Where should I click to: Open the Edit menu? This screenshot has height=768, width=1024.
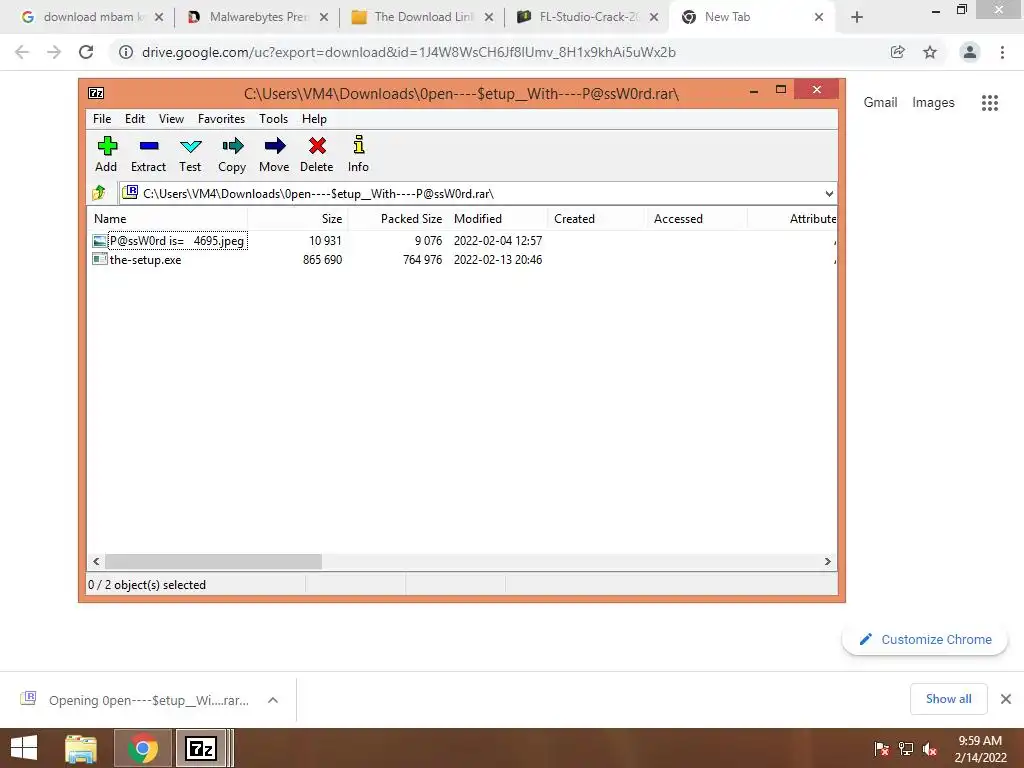click(x=135, y=119)
